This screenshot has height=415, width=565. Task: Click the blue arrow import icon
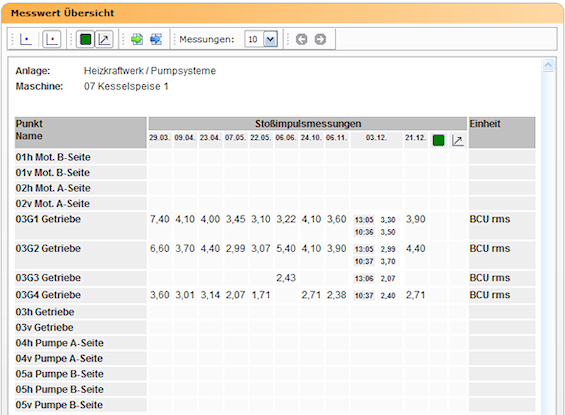click(156, 39)
